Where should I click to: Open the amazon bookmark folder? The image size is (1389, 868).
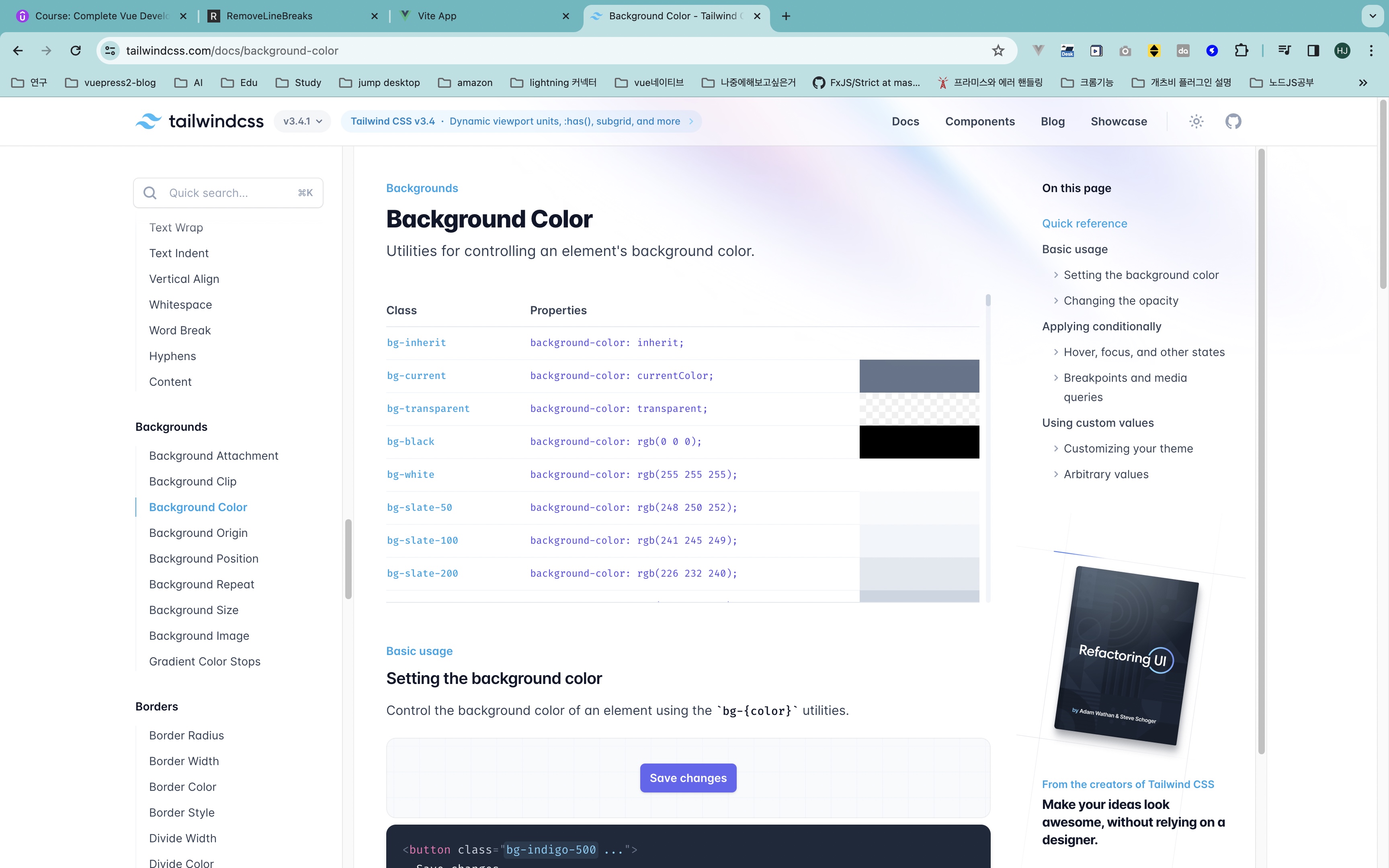point(465,83)
